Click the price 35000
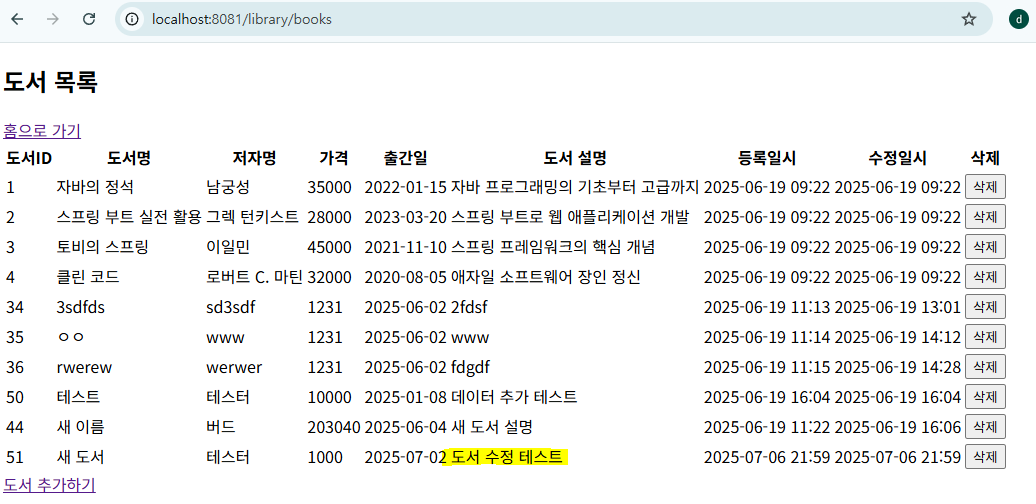Screen dimensions: 1036x504 [x=330, y=188]
